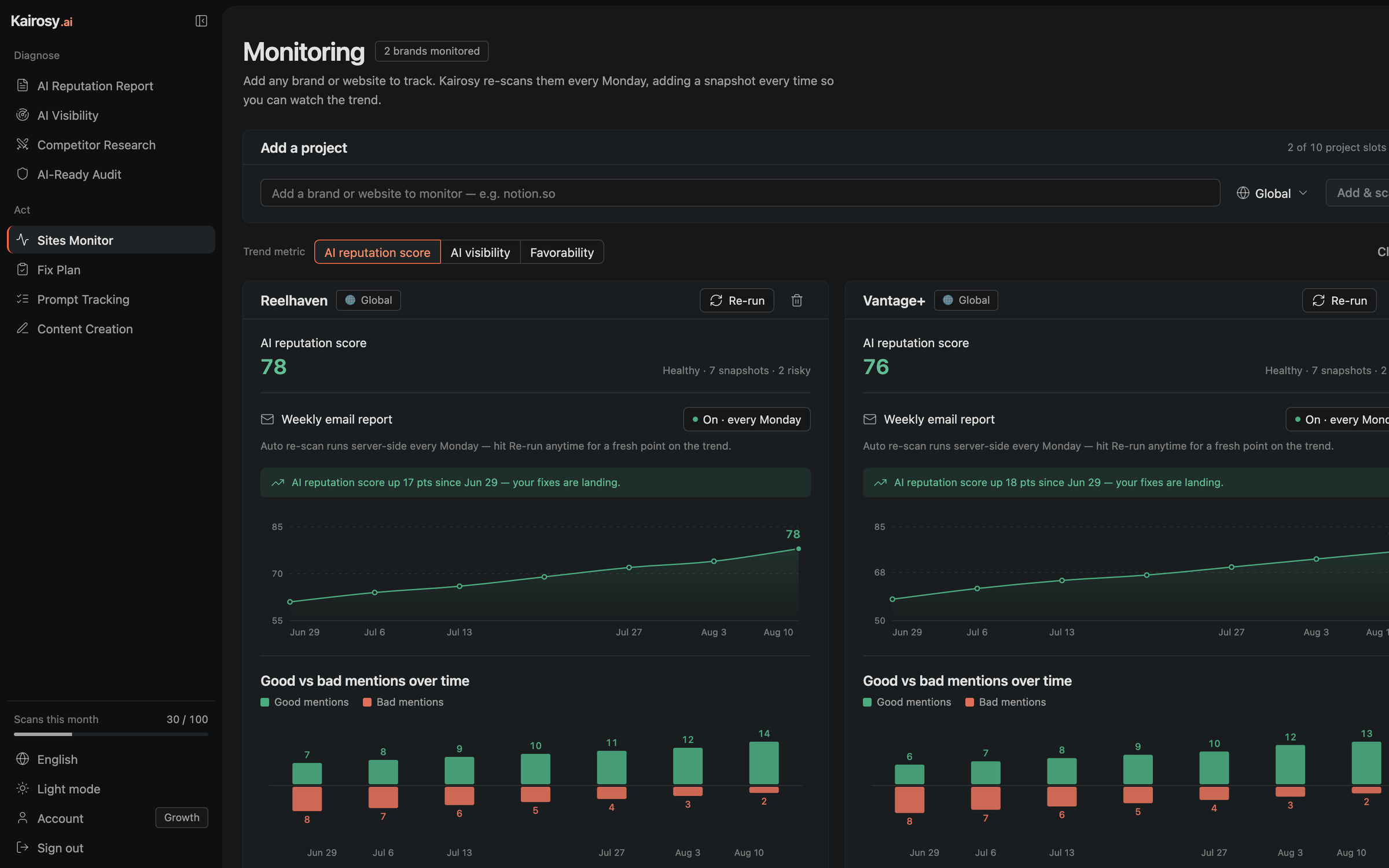1389x868 pixels.
Task: Toggle Reelhaven weekly email On every Monday
Action: [x=747, y=419]
